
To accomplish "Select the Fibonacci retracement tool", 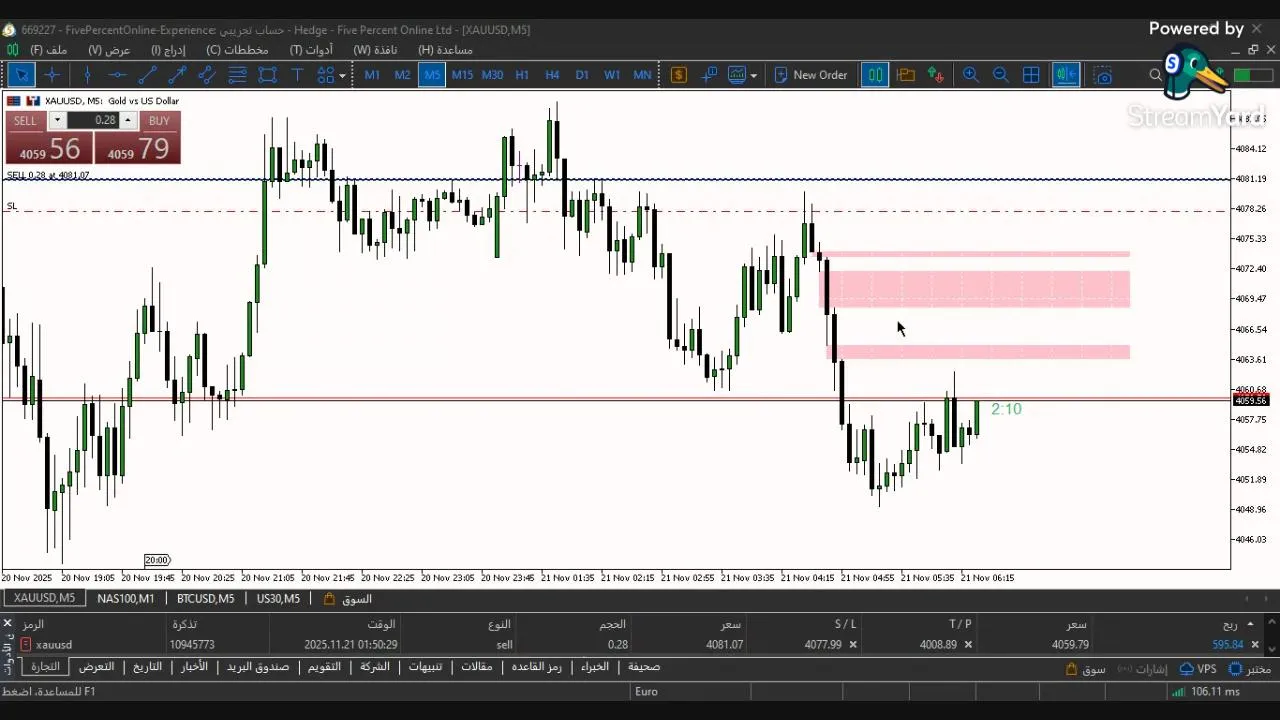I will point(238,75).
